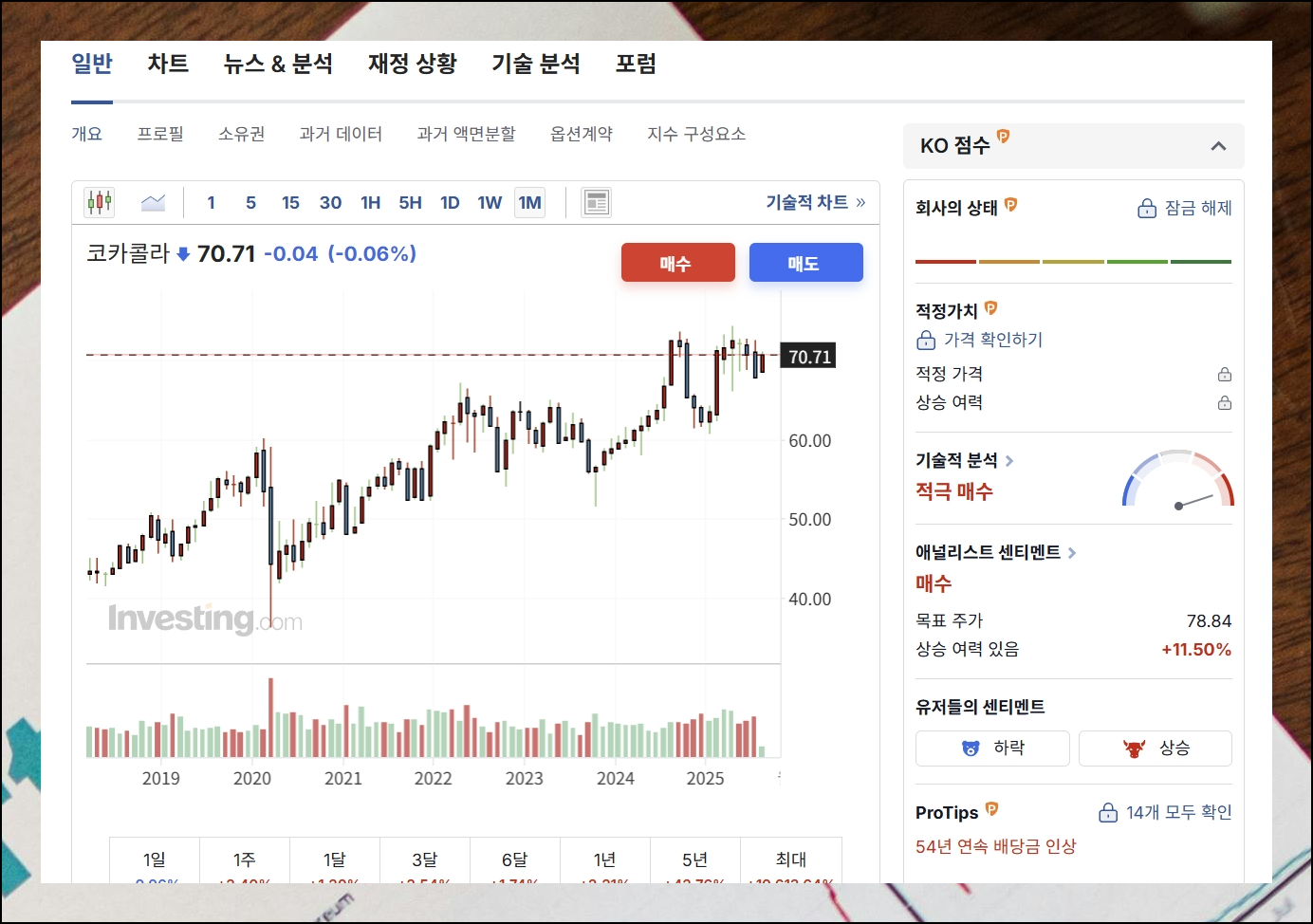Open 지수 구성요소 link
The width and height of the screenshot is (1313, 924).
pyautogui.click(x=696, y=134)
